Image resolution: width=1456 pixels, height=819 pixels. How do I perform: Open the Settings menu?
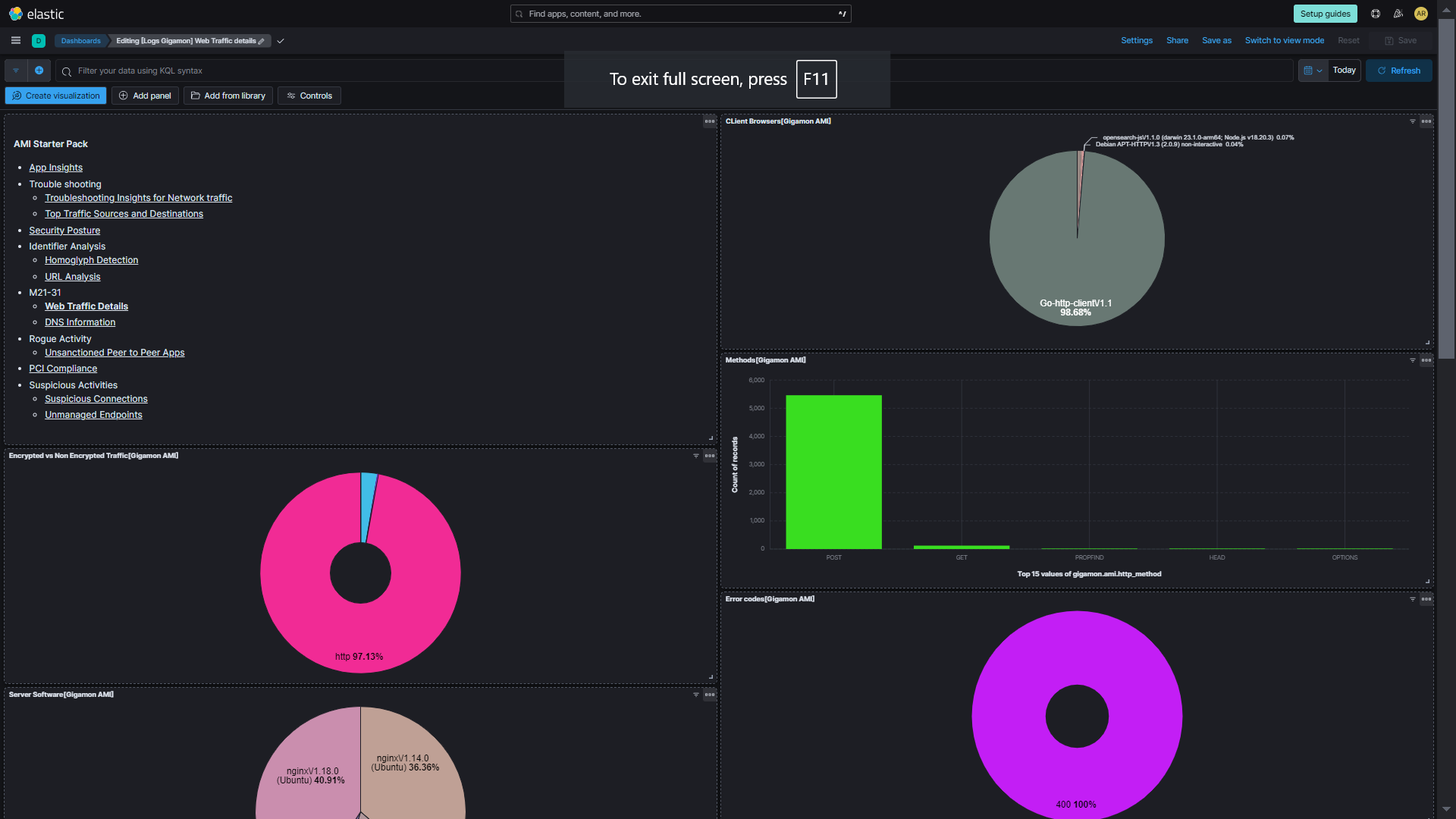click(1137, 40)
